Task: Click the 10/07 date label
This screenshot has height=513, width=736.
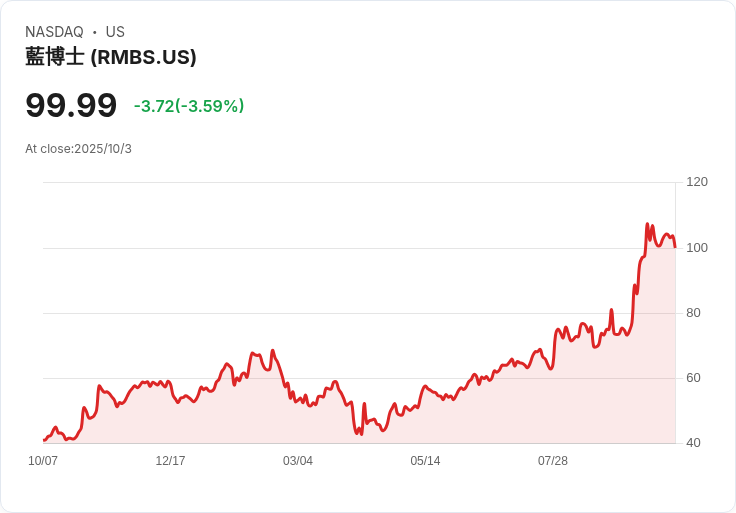Action: click(43, 461)
